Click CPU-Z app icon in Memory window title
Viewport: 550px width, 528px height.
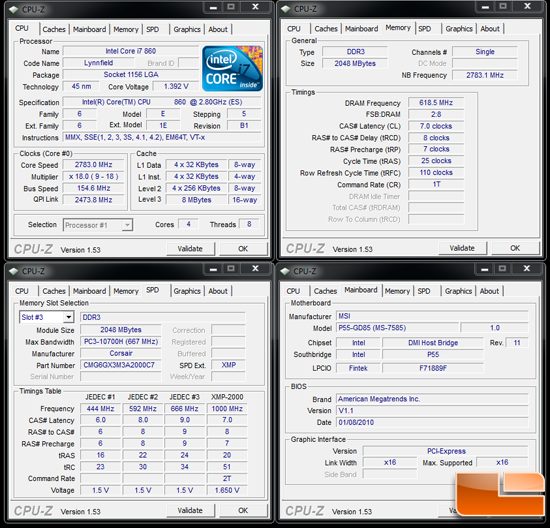point(286,9)
